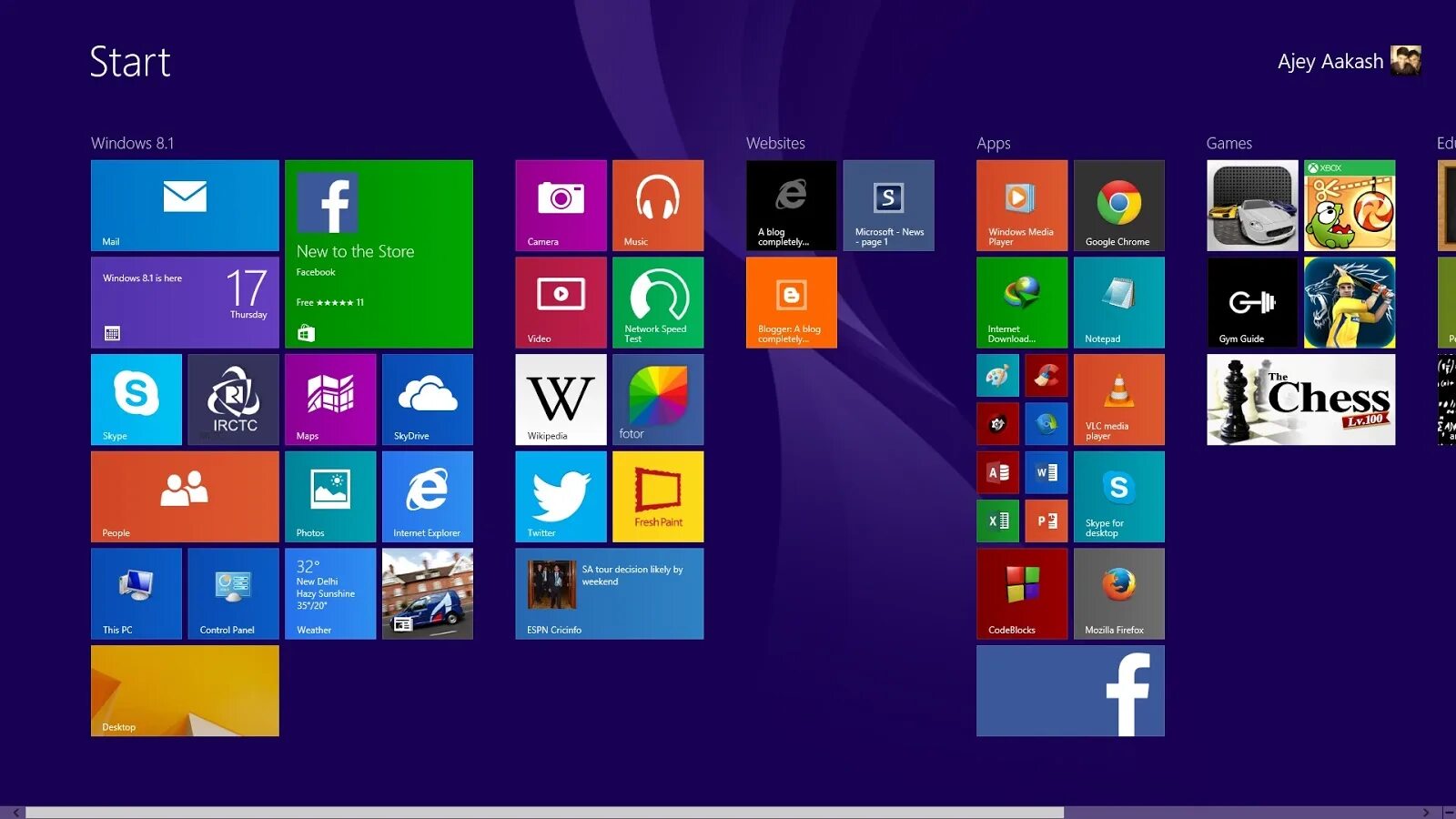Open the Windows 8.1 is here calendar tile

coord(185,302)
